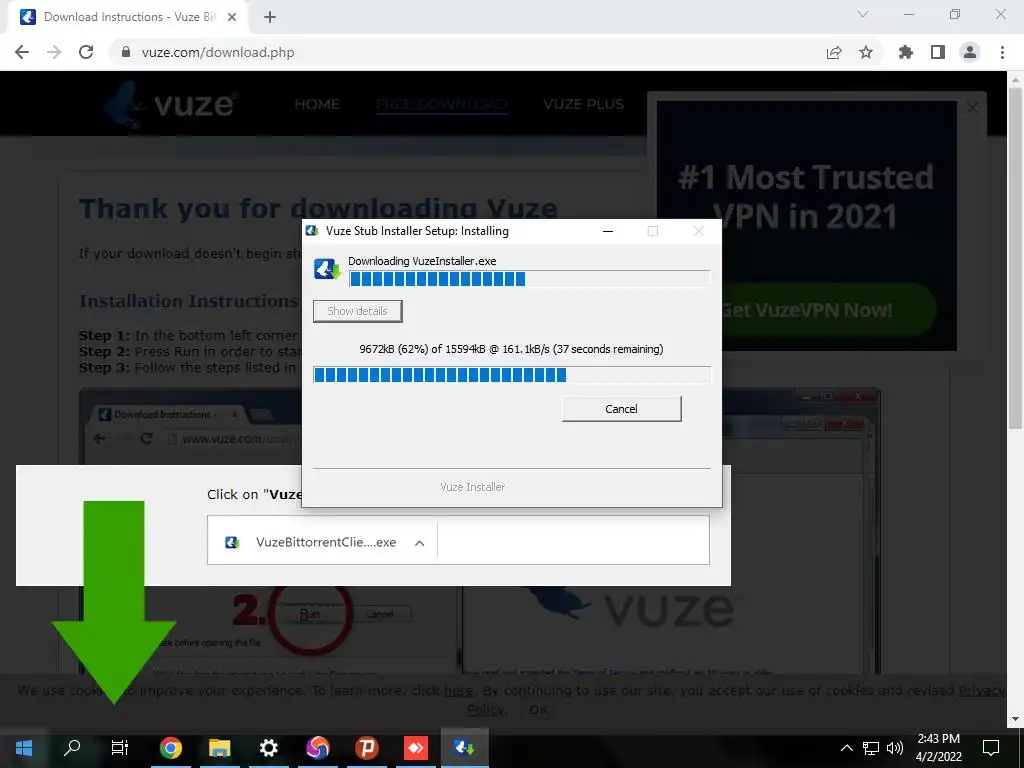Open a new browser tab

[x=270, y=17]
